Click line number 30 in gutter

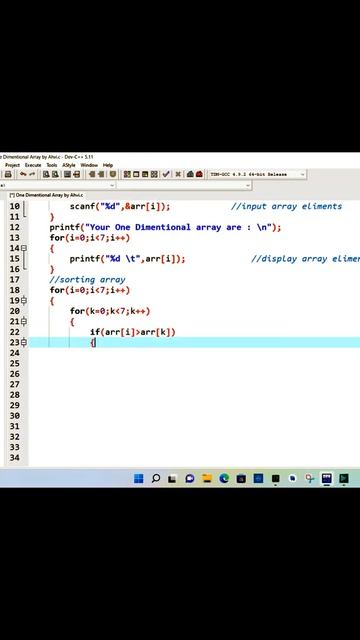(15, 416)
